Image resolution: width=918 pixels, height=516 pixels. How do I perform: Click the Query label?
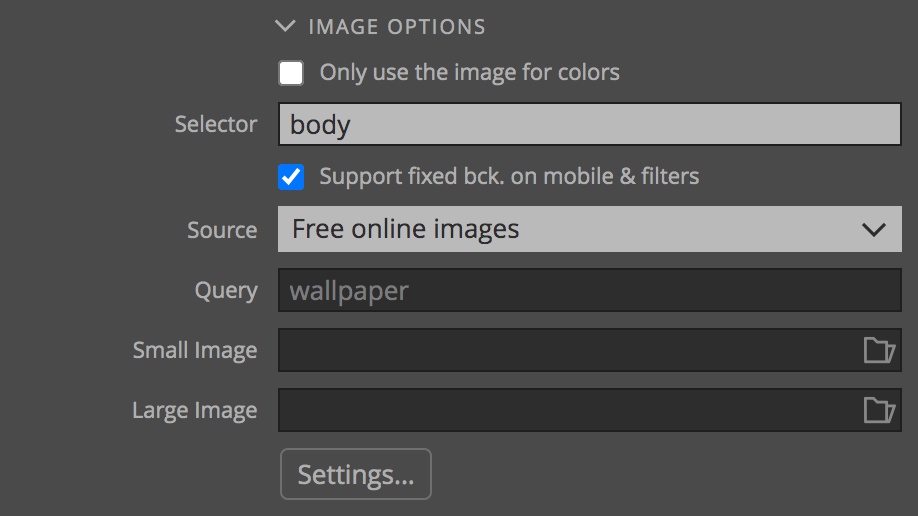pyautogui.click(x=226, y=291)
